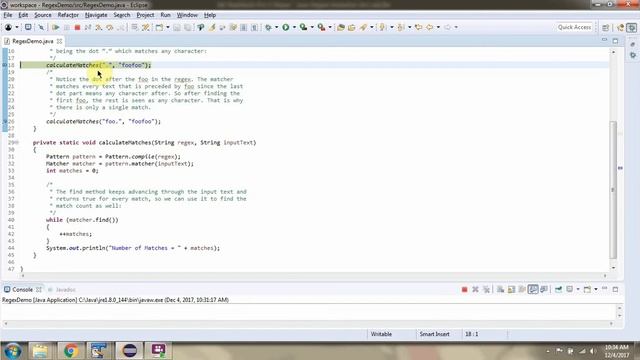Click the Resume debug toolbar icon
Image resolution: width=640 pixels, height=360 pixels.
tap(56, 27)
